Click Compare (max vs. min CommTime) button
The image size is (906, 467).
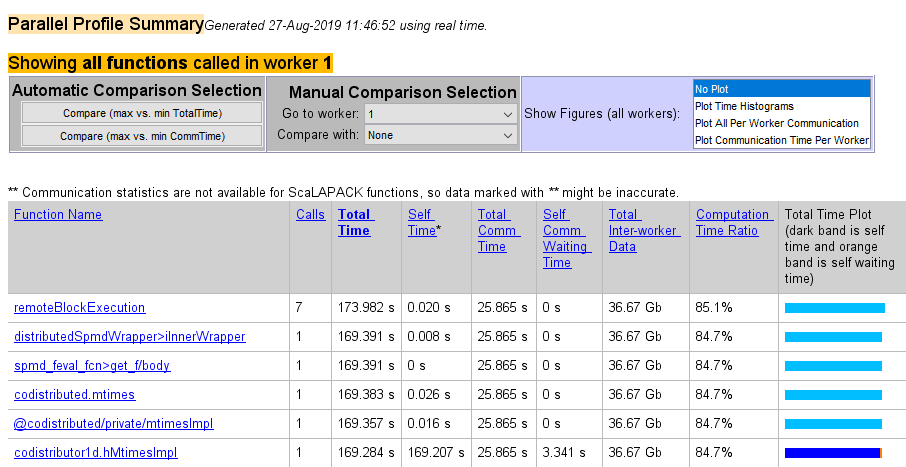(142, 136)
